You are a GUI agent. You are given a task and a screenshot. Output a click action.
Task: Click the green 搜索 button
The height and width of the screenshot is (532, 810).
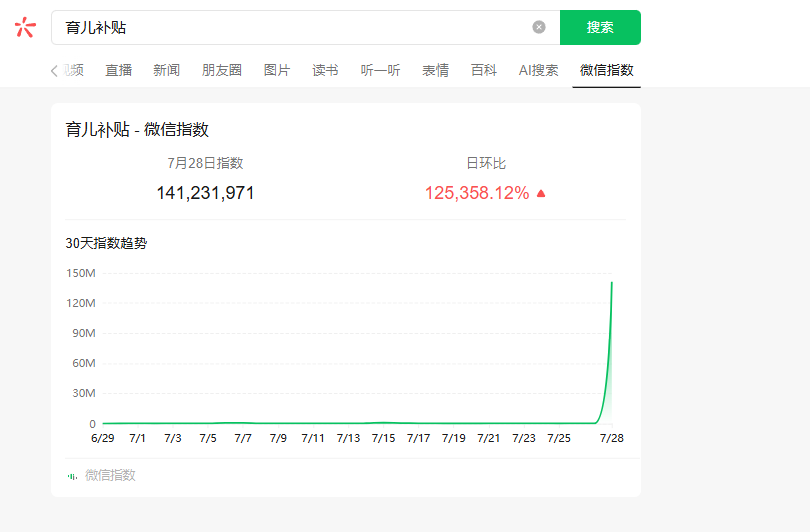click(600, 27)
